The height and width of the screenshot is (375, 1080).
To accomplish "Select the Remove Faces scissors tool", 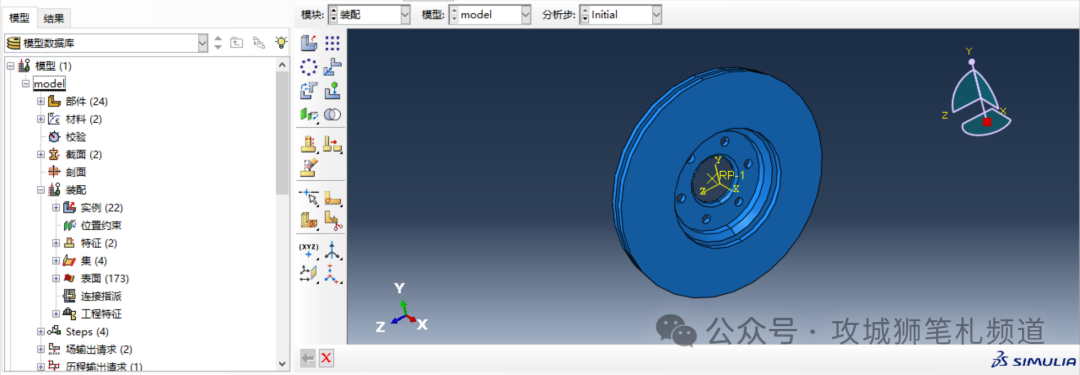I will (x=332, y=221).
